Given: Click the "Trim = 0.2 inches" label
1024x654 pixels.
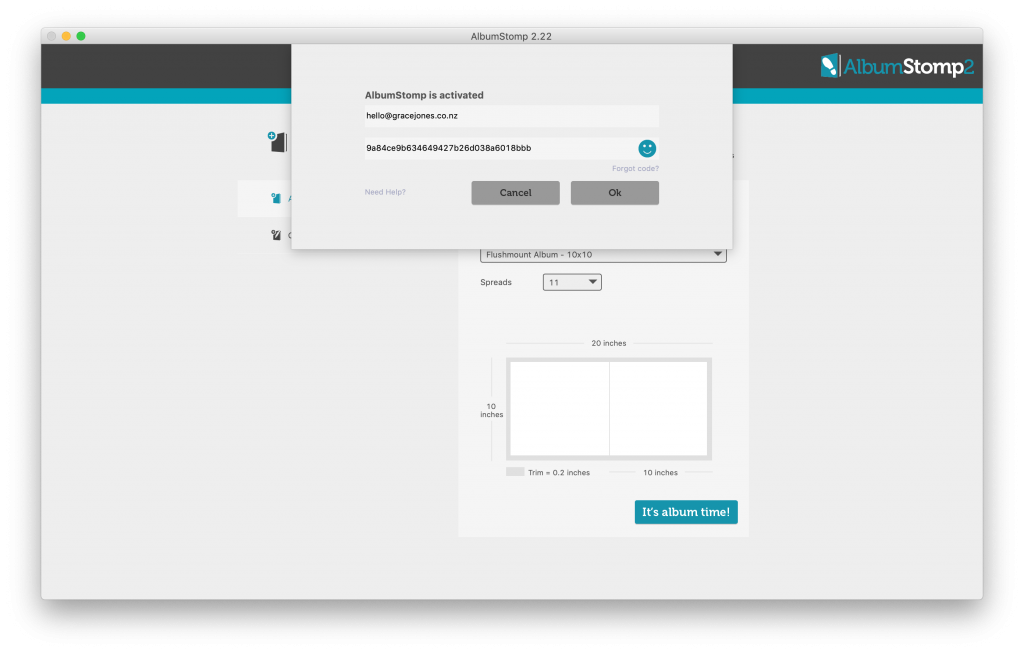Looking at the screenshot, I should pyautogui.click(x=559, y=472).
